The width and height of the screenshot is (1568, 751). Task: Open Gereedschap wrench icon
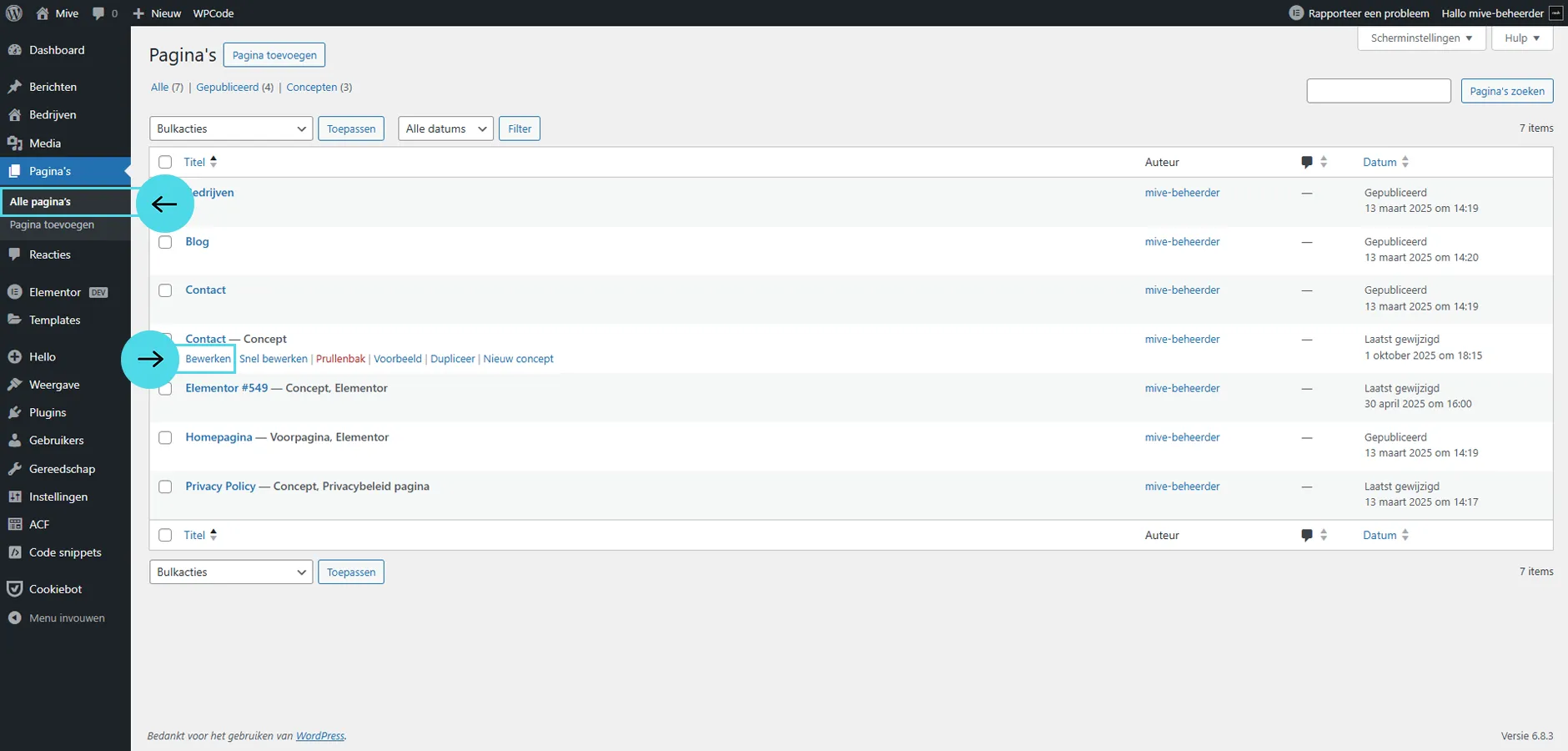pos(14,469)
